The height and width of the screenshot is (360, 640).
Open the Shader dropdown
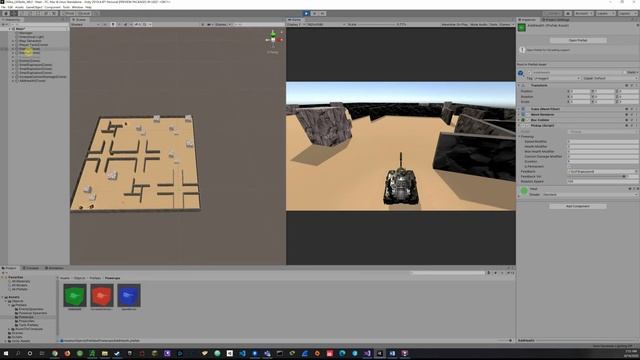[589, 195]
